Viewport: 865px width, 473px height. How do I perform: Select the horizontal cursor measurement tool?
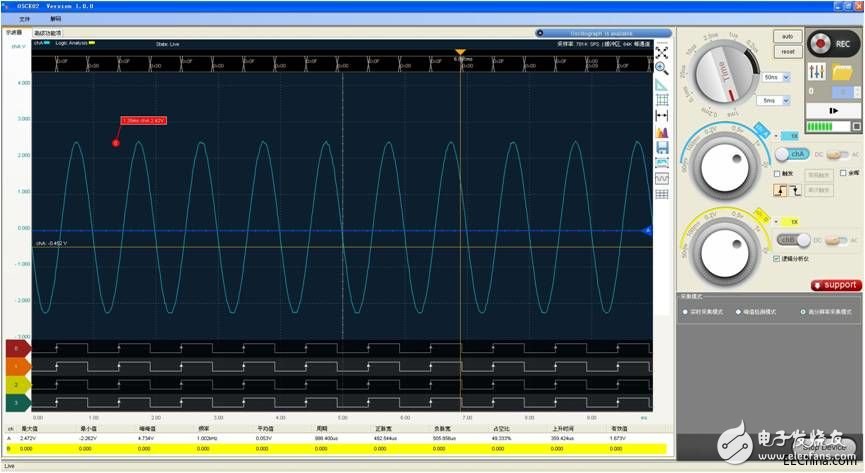(661, 116)
